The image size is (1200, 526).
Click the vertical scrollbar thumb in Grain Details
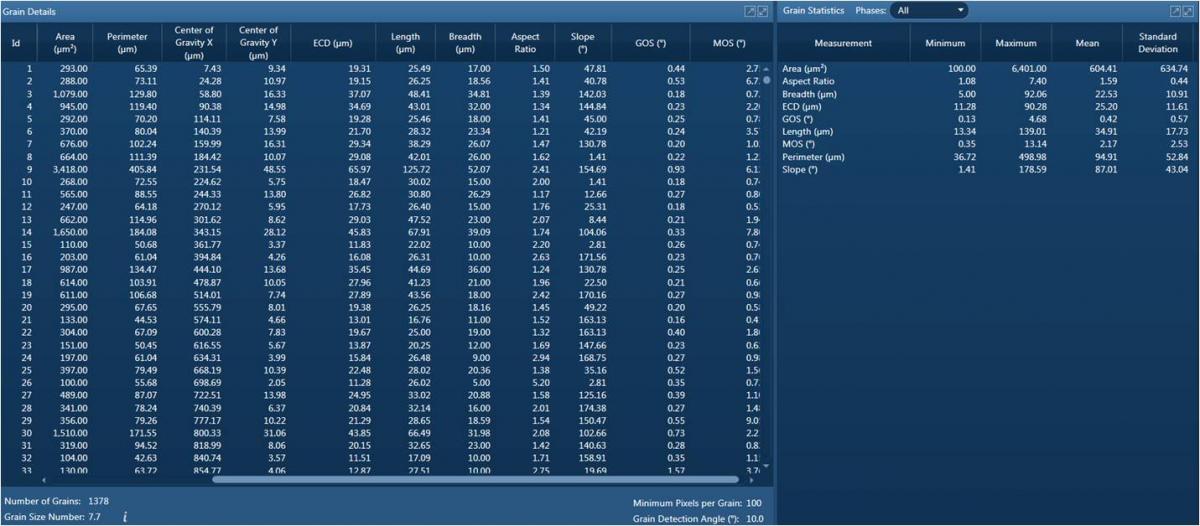767,80
